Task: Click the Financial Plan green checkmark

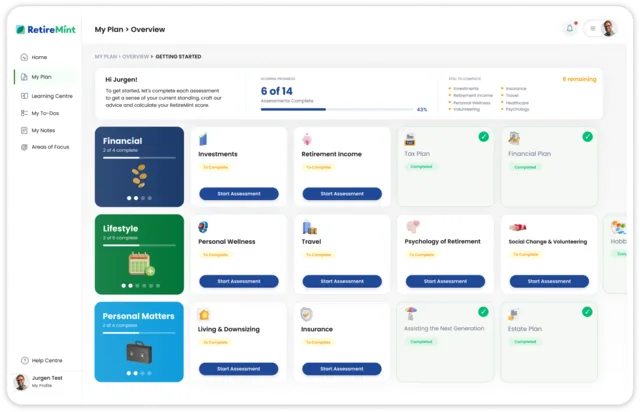Action: [587, 137]
